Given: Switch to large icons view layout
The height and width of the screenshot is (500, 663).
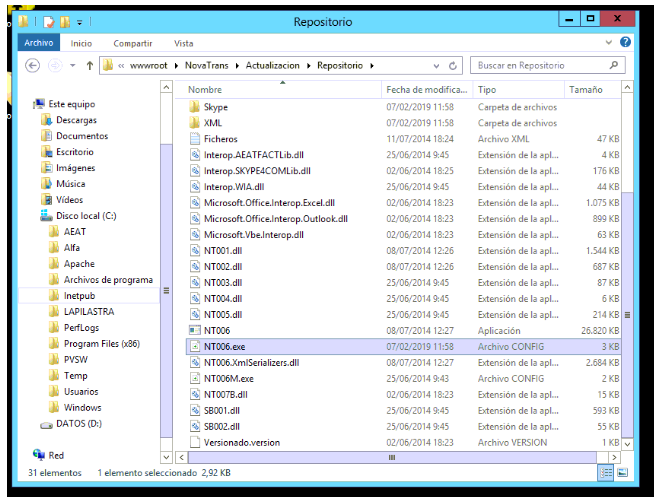Looking at the screenshot, I should [x=622, y=473].
